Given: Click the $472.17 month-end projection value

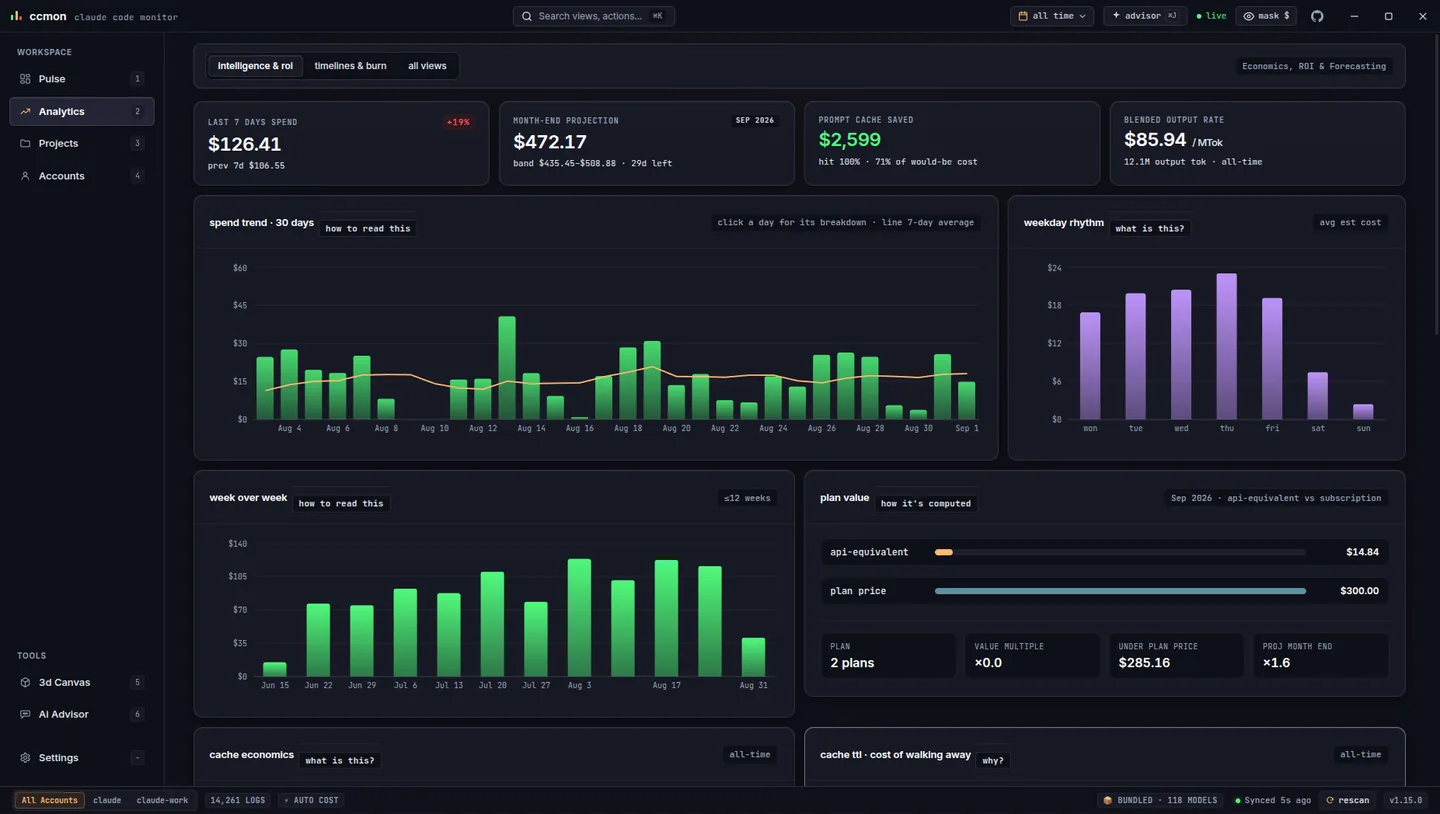Looking at the screenshot, I should pyautogui.click(x=550, y=142).
